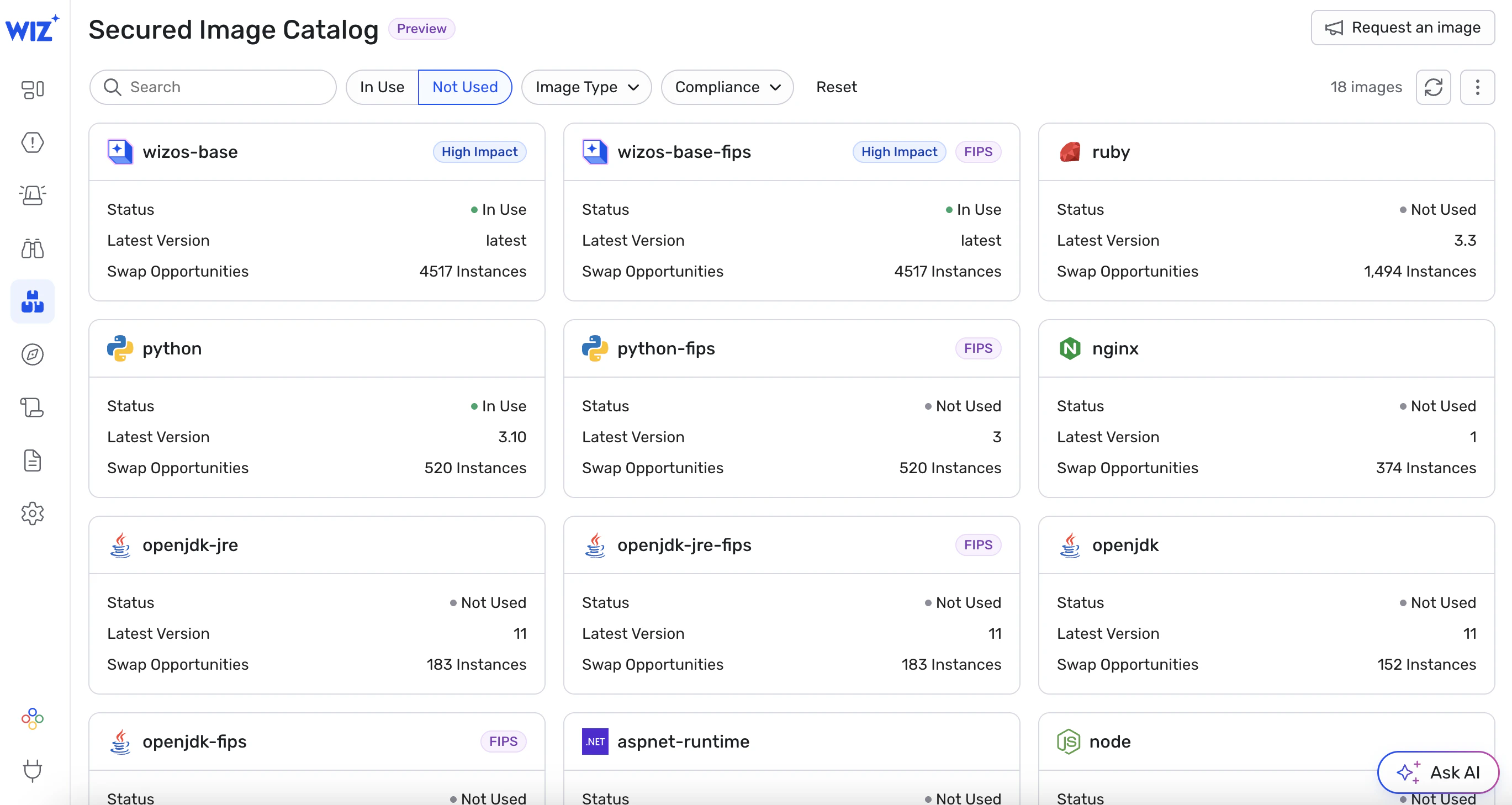
Task: Click the Java icon on openjdk-jre-fips card
Action: [595, 545]
